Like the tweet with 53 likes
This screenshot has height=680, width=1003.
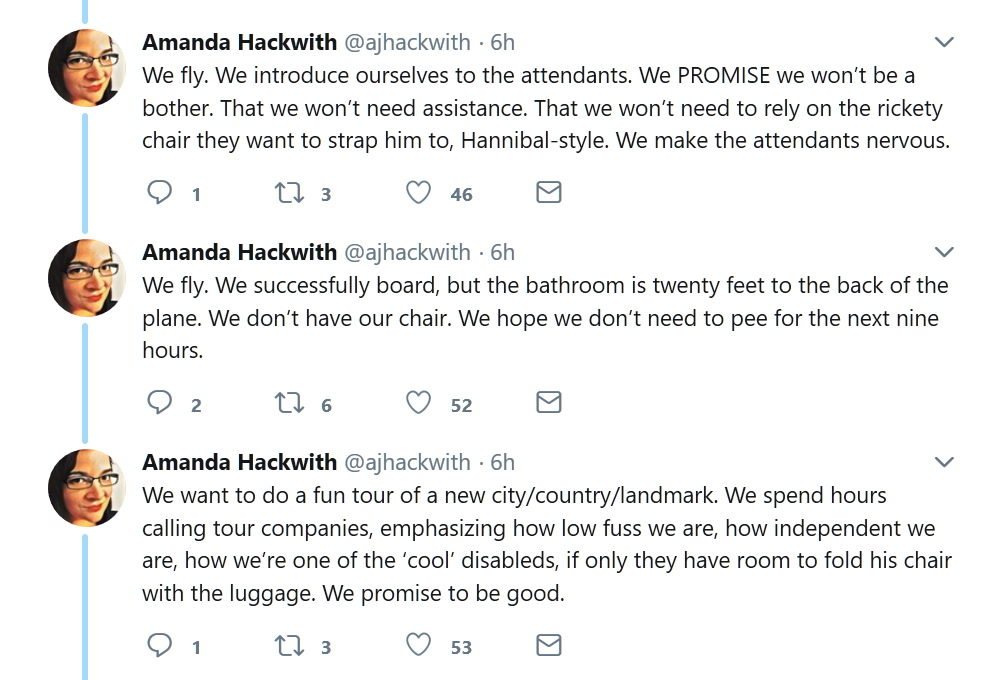pos(418,646)
